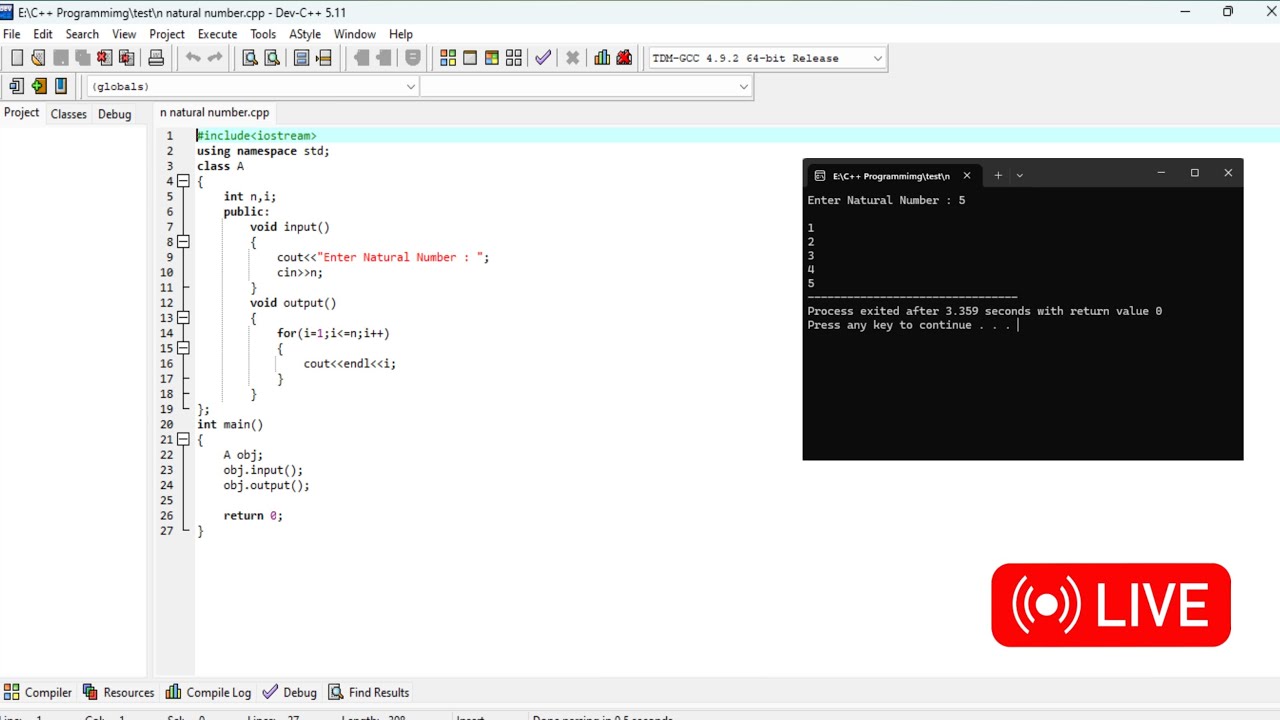Open the Resources bottom panel tab
1280x720 pixels.
pyautogui.click(x=119, y=692)
